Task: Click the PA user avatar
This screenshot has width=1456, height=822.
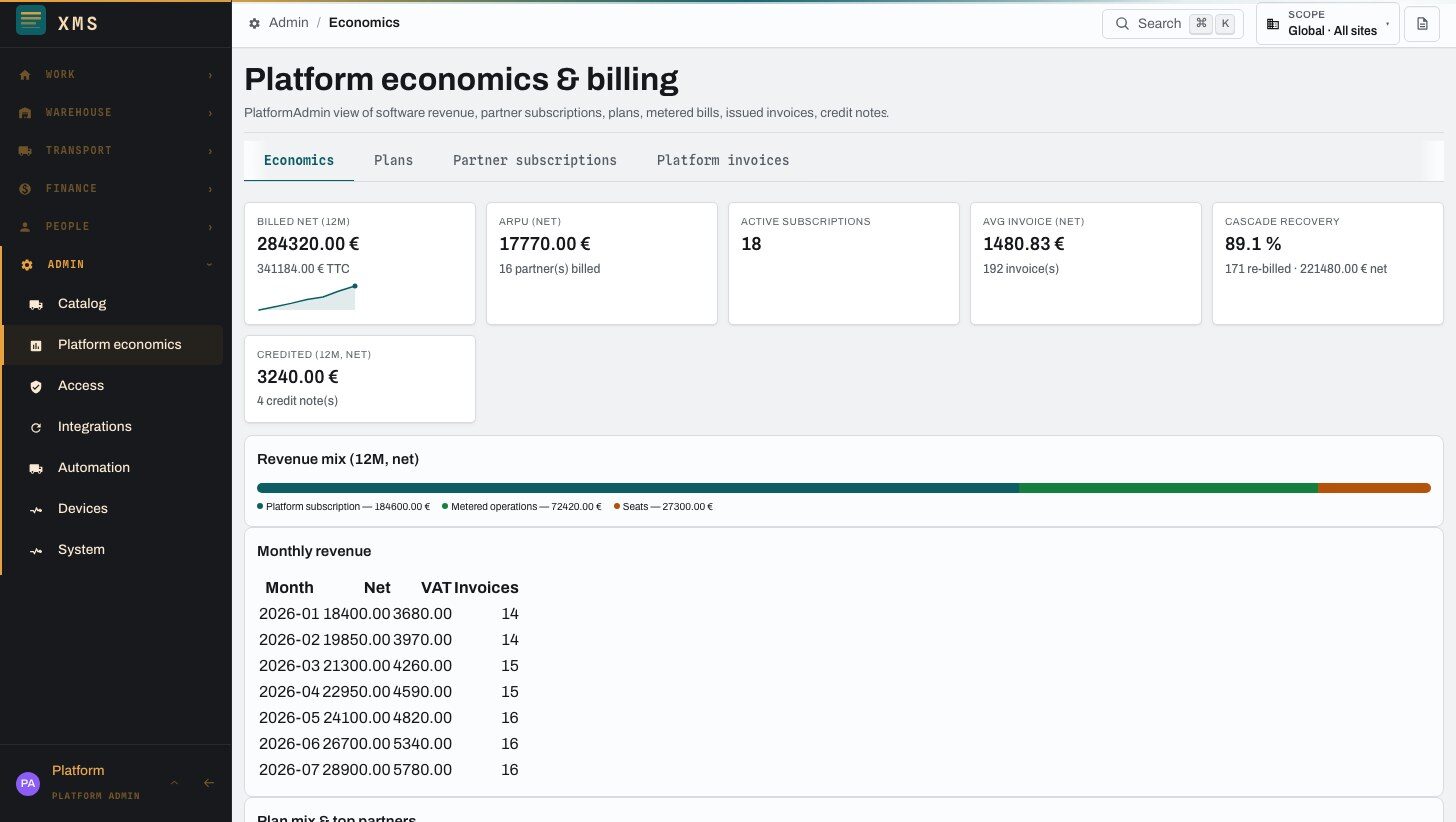Action: pos(28,783)
